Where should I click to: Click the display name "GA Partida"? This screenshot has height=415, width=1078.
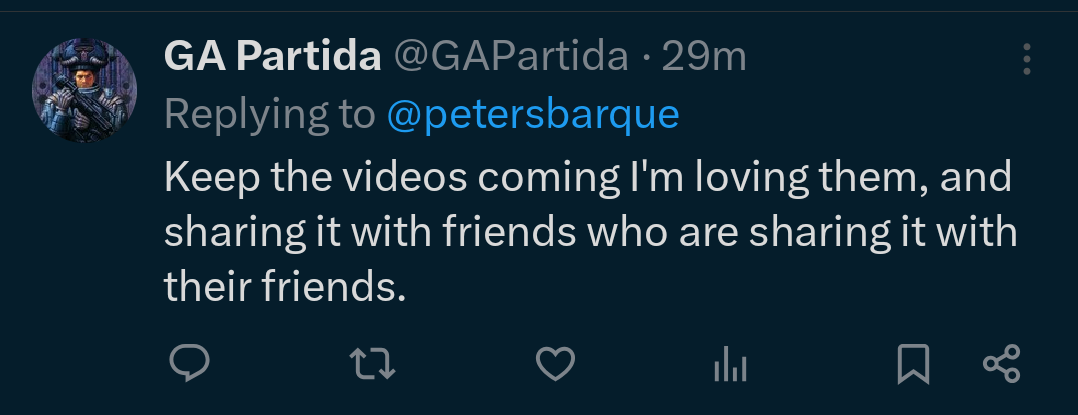(272, 58)
